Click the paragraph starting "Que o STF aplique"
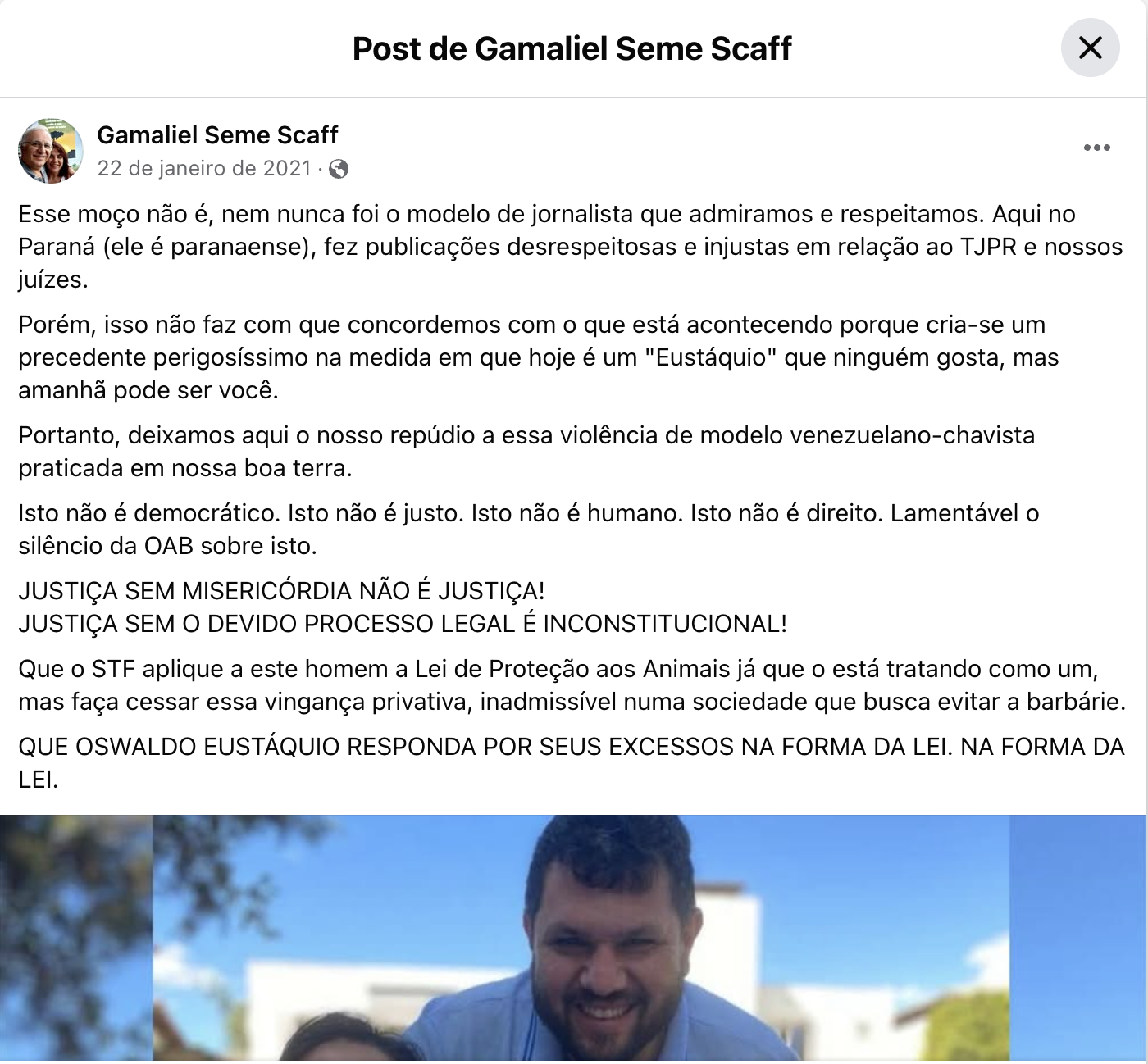Screen dimensions: 1148x1064 [x=572, y=685]
